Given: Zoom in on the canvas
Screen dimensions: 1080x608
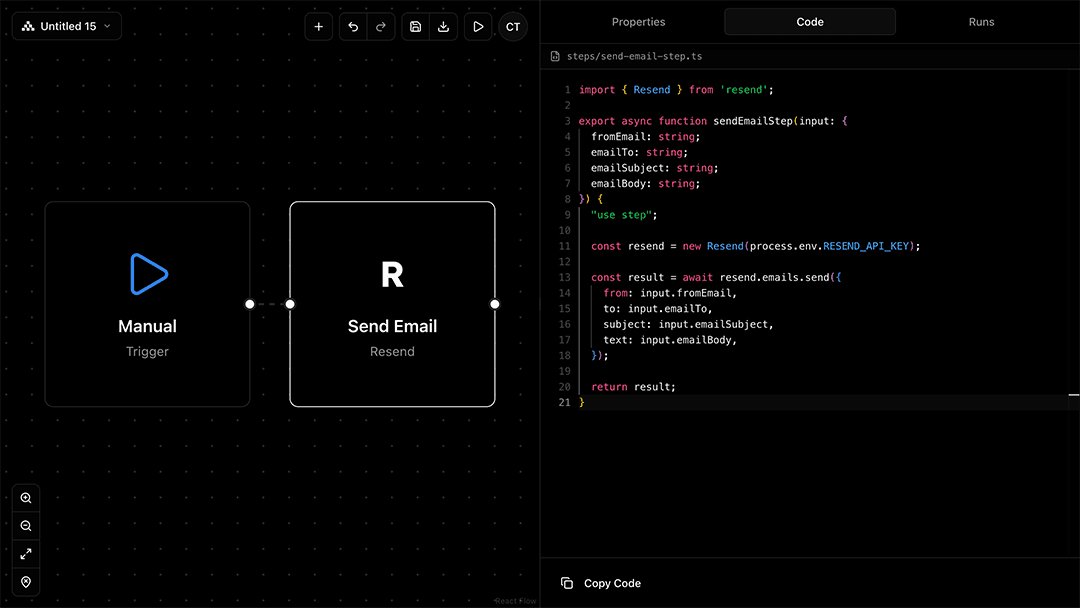Looking at the screenshot, I should [26, 498].
